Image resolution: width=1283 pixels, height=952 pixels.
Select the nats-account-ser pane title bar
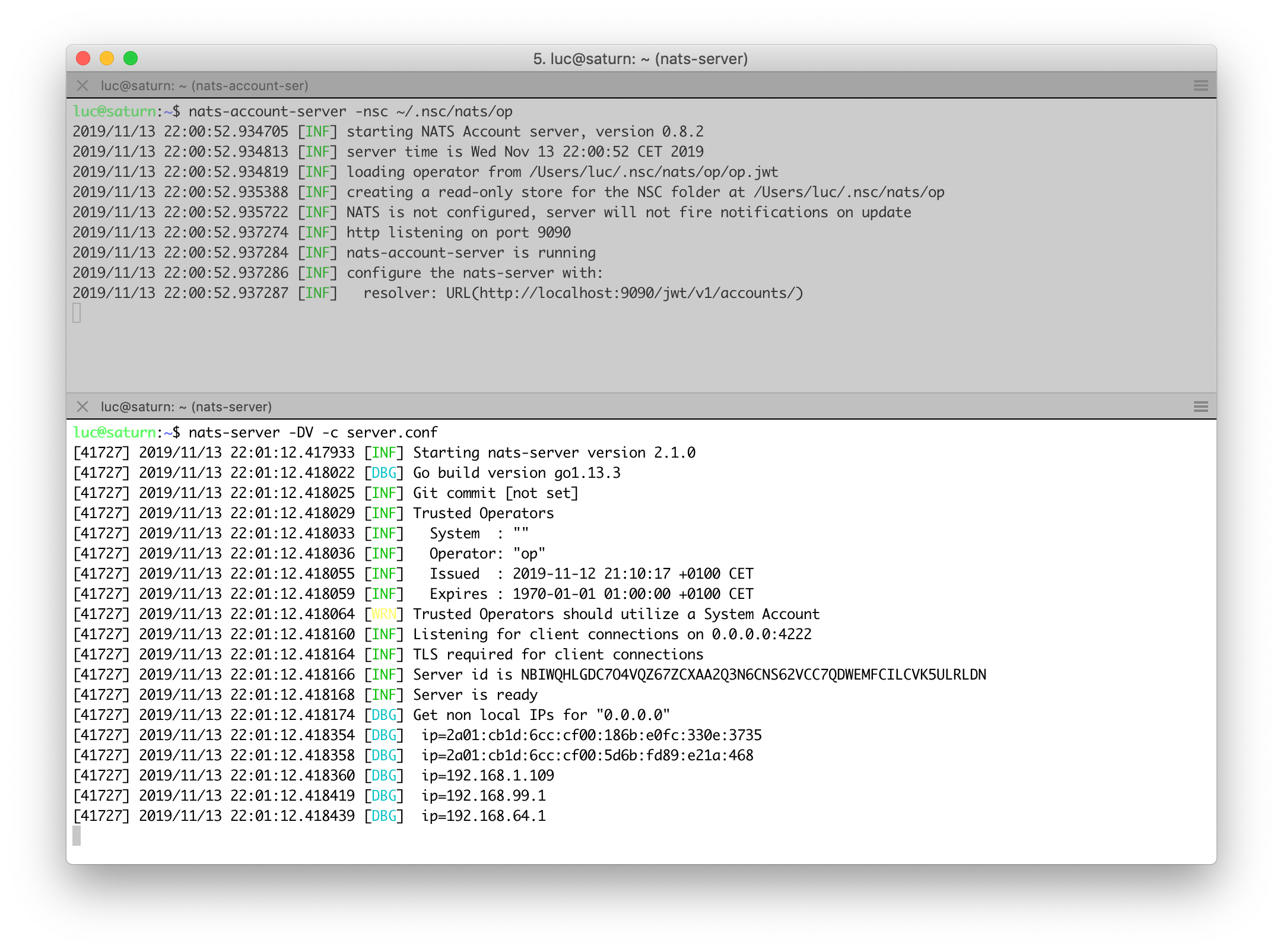click(x=205, y=85)
